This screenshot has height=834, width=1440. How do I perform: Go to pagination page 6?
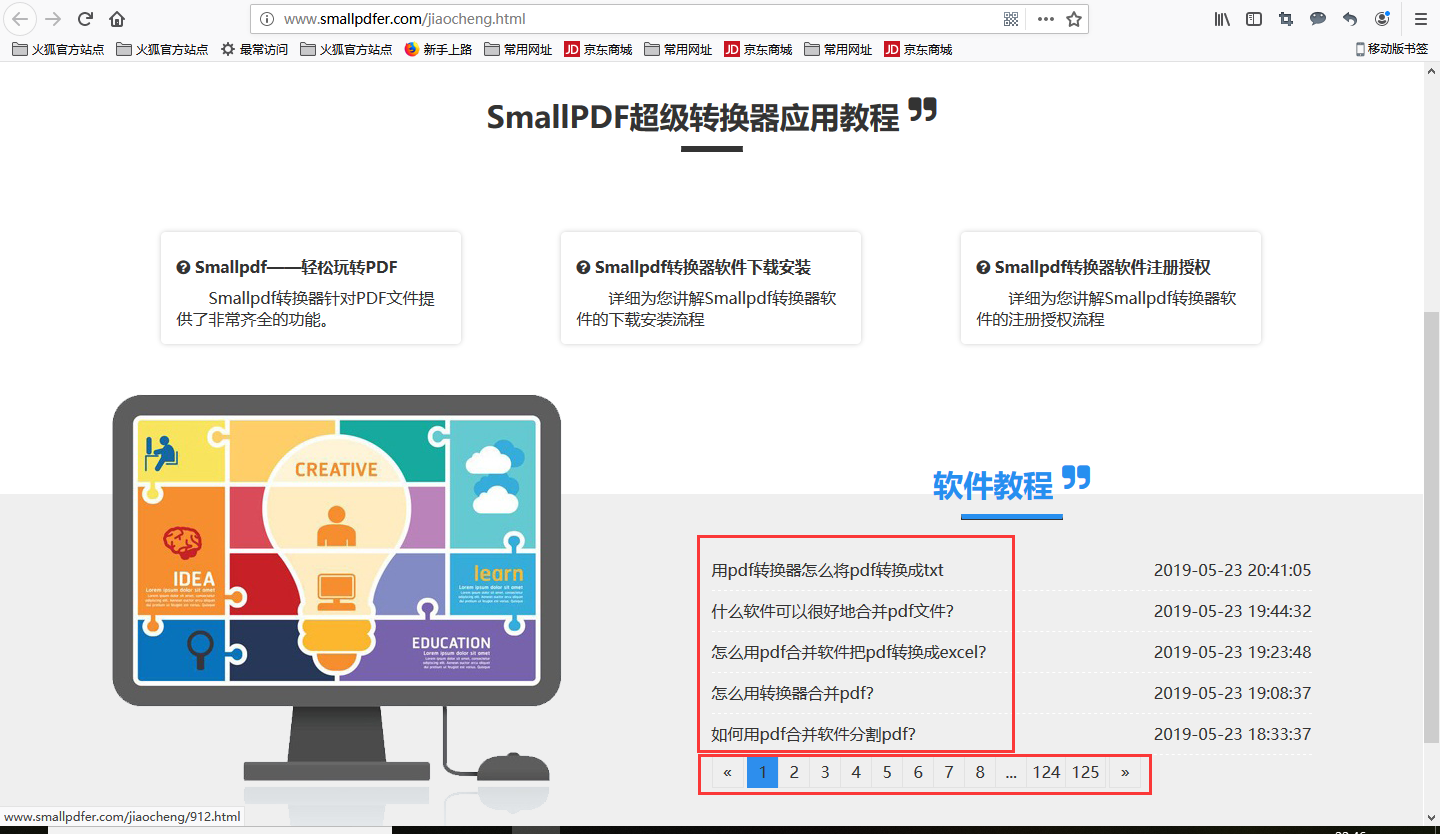click(918, 772)
